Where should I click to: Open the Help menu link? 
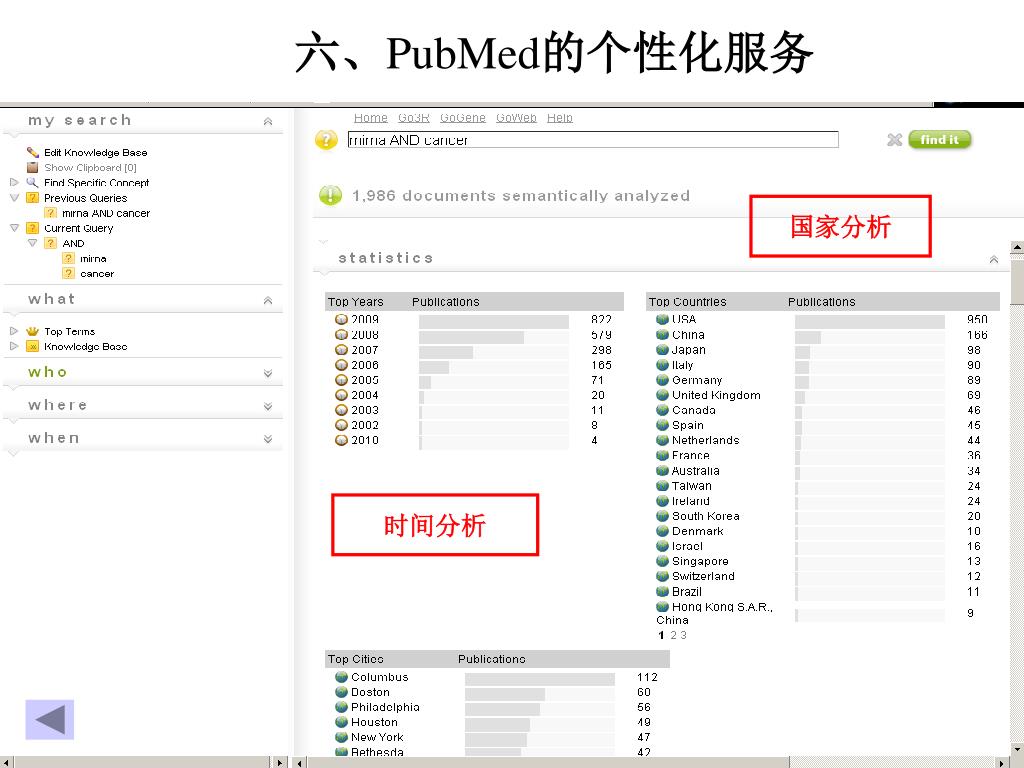pos(560,118)
